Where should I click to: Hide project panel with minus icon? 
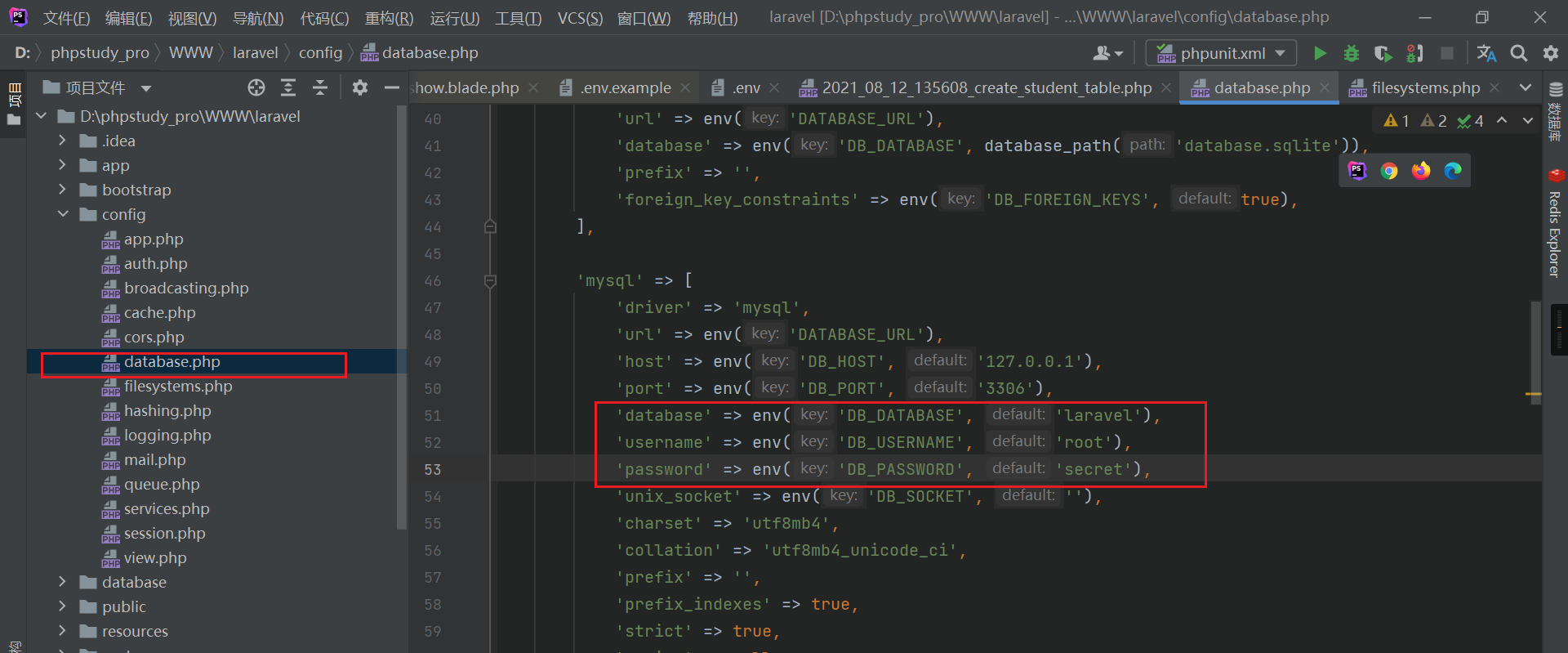[392, 87]
